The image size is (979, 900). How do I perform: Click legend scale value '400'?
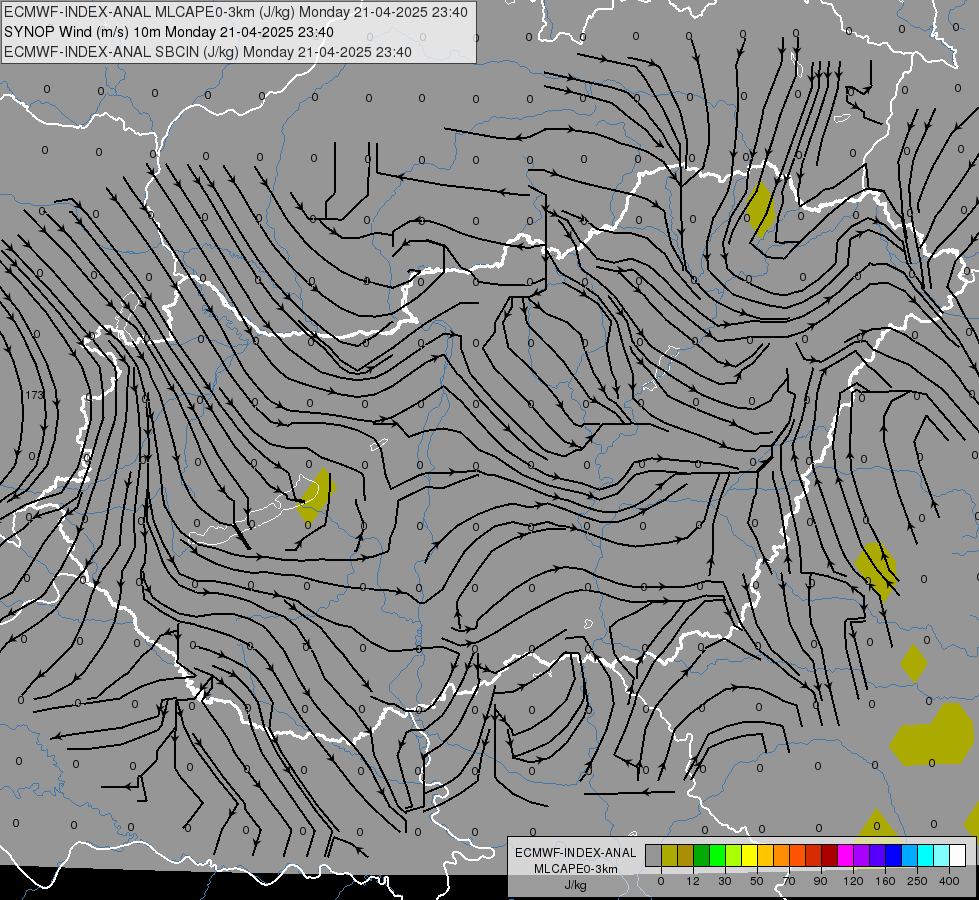tap(949, 881)
